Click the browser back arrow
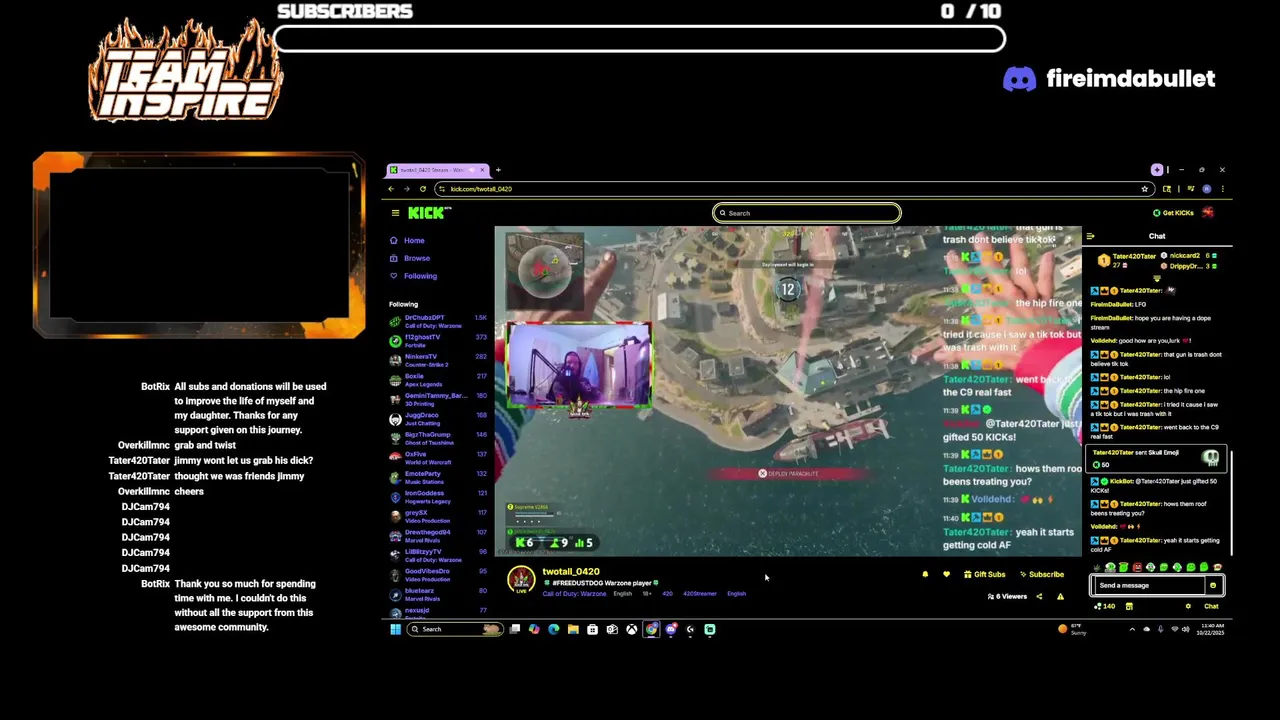The width and height of the screenshot is (1280, 720). [391, 189]
